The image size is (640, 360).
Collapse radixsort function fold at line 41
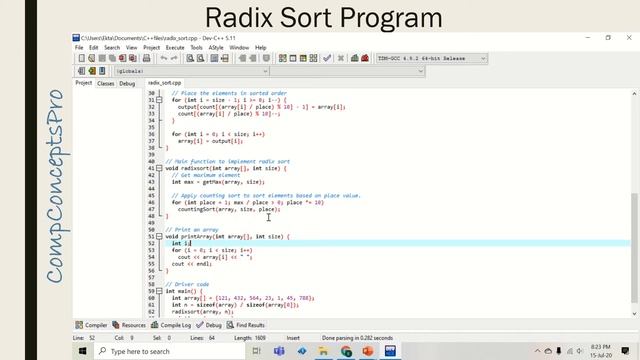[159, 168]
